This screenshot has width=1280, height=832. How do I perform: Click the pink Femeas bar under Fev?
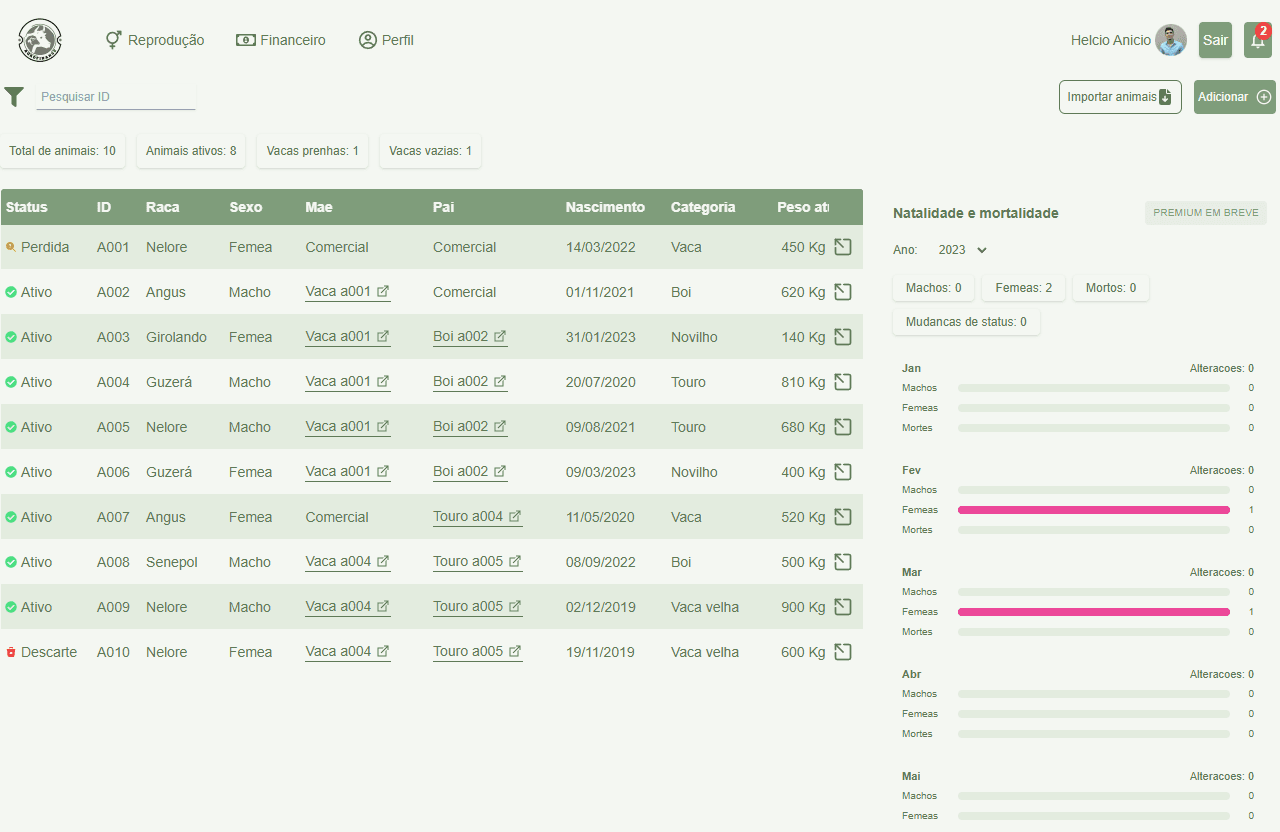click(1094, 509)
